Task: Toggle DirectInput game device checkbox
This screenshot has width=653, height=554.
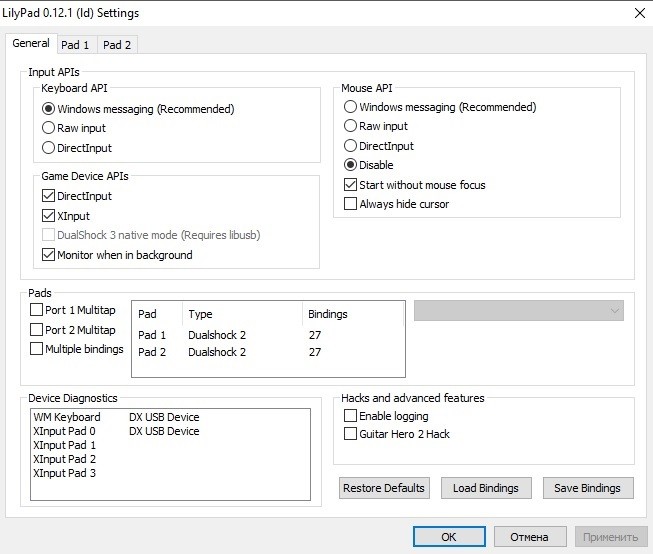Action: [x=49, y=197]
